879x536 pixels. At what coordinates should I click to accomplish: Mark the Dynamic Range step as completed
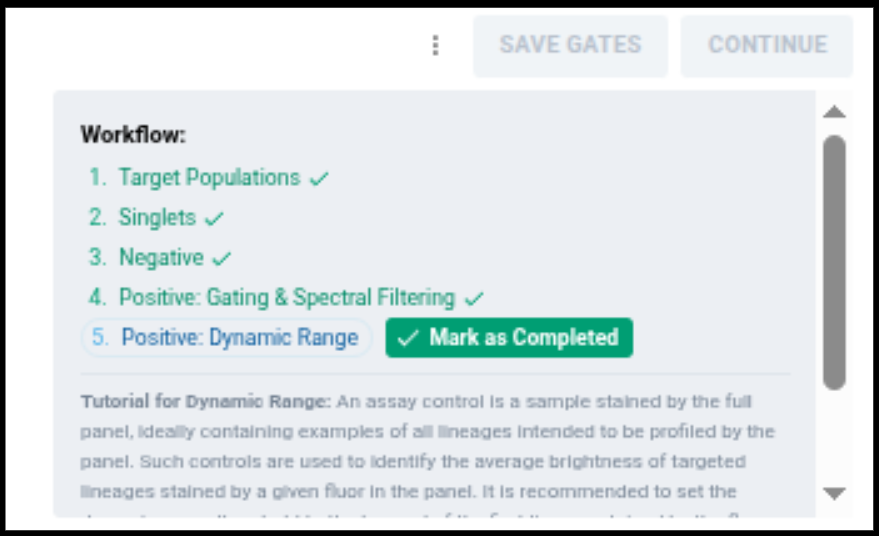tap(509, 338)
